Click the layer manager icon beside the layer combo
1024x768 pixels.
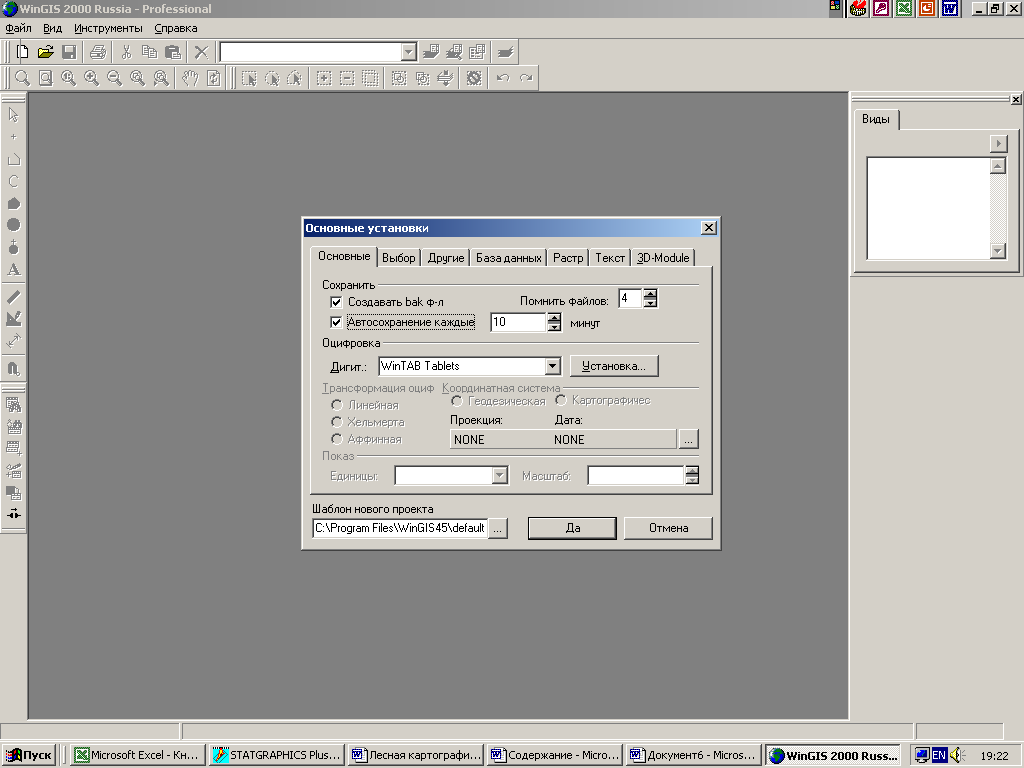pyautogui.click(x=431, y=52)
